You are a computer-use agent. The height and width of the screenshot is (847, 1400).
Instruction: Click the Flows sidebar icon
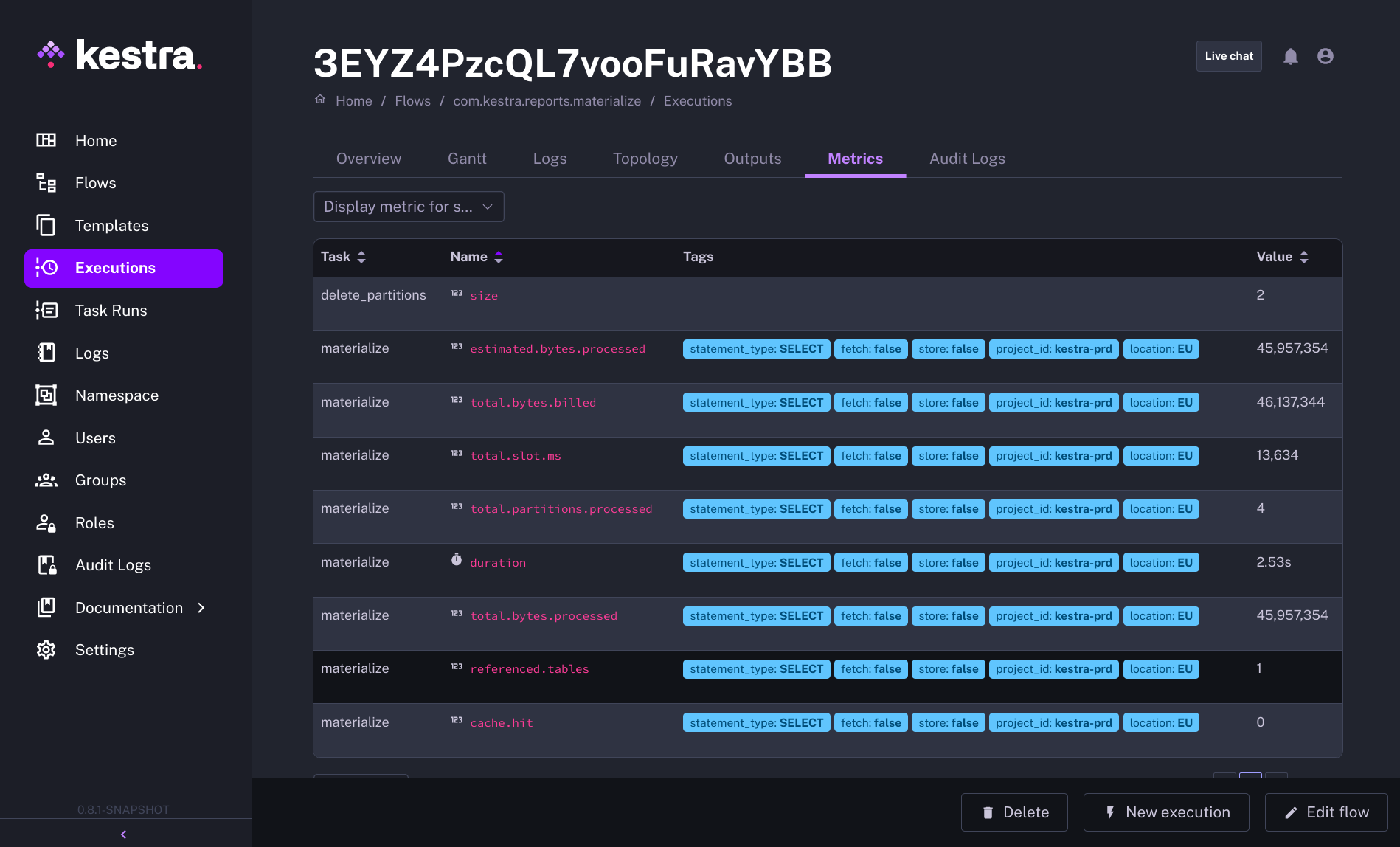point(46,183)
